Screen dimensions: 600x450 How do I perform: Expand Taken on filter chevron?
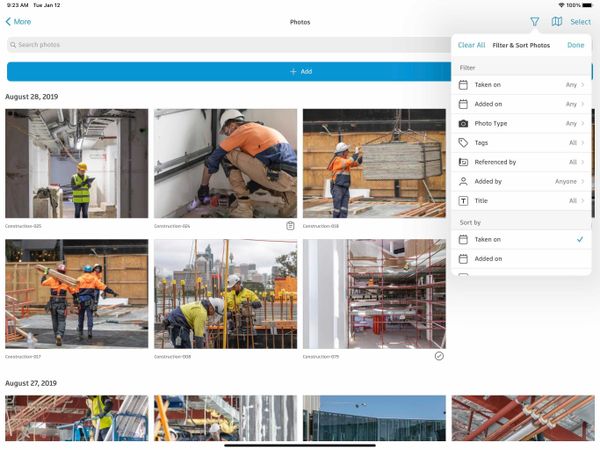(583, 85)
